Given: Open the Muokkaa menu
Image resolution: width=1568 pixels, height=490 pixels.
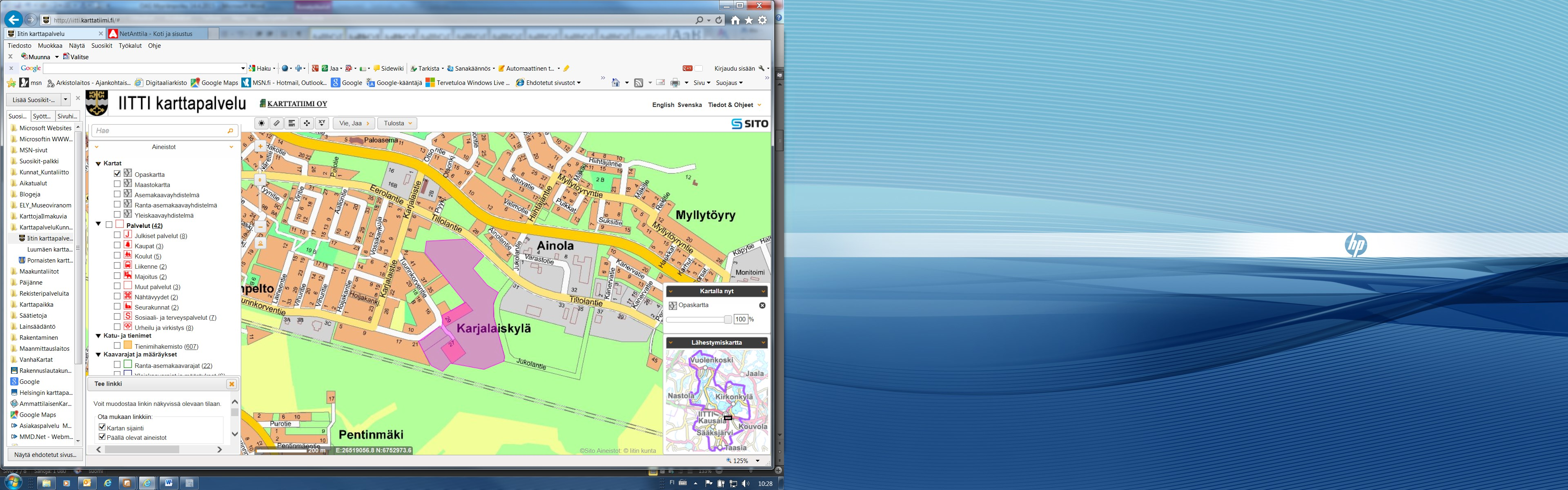Looking at the screenshot, I should pyautogui.click(x=50, y=46).
